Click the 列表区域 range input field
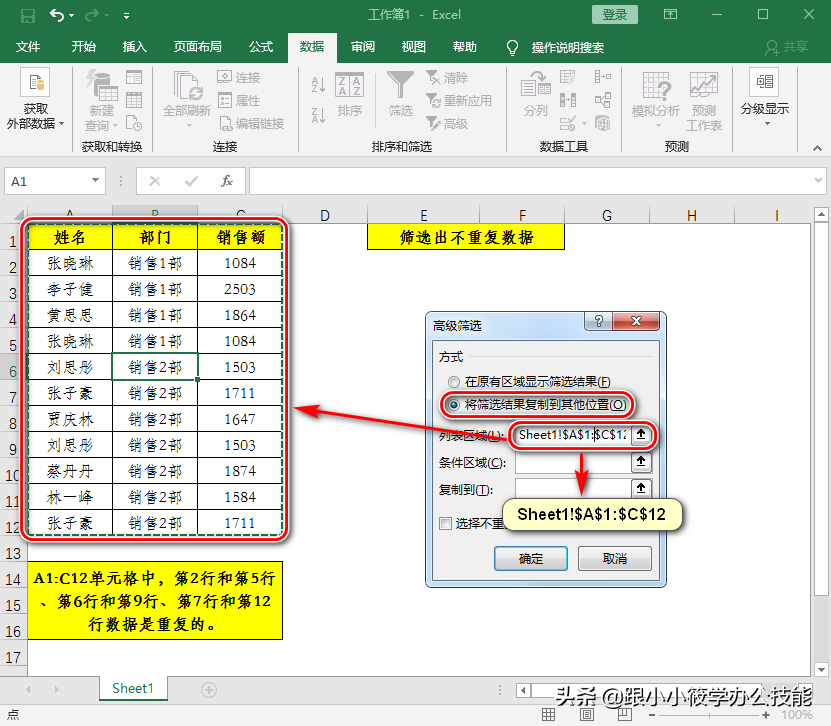 pyautogui.click(x=572, y=435)
